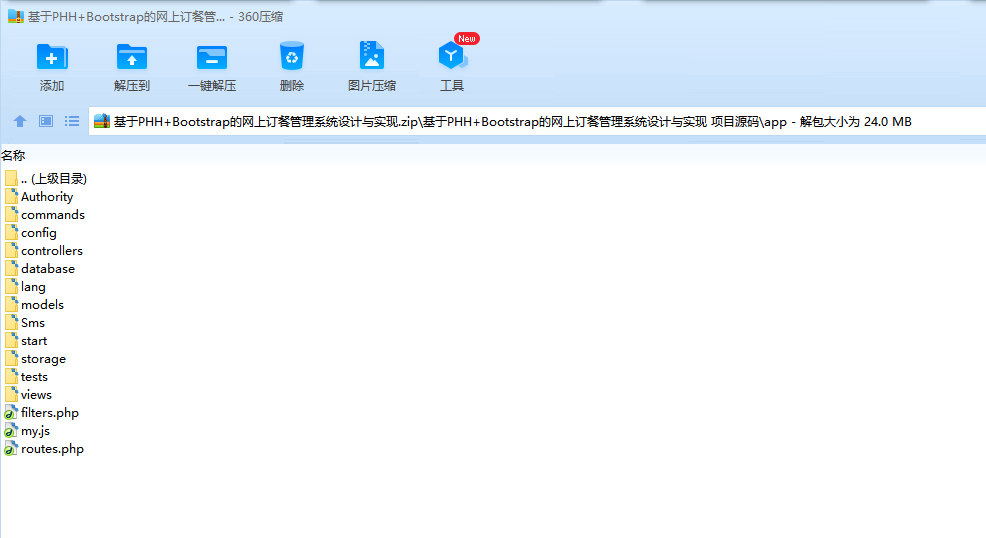
Task: Click the 360压缩 app icon in title bar
Action: 16,16
